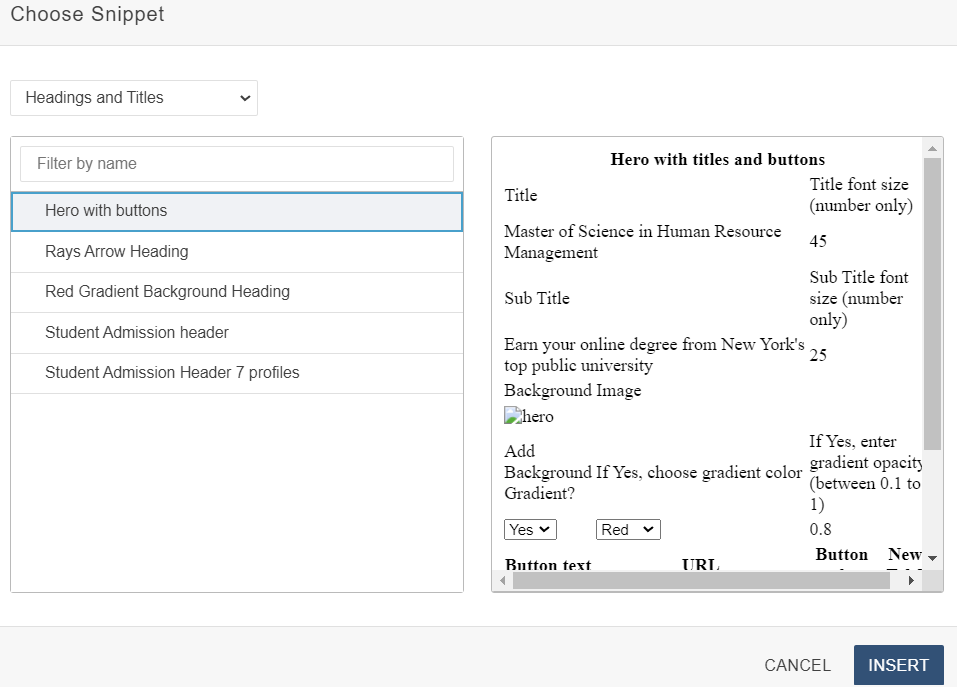Open the Red gradient color dropdown

click(628, 530)
